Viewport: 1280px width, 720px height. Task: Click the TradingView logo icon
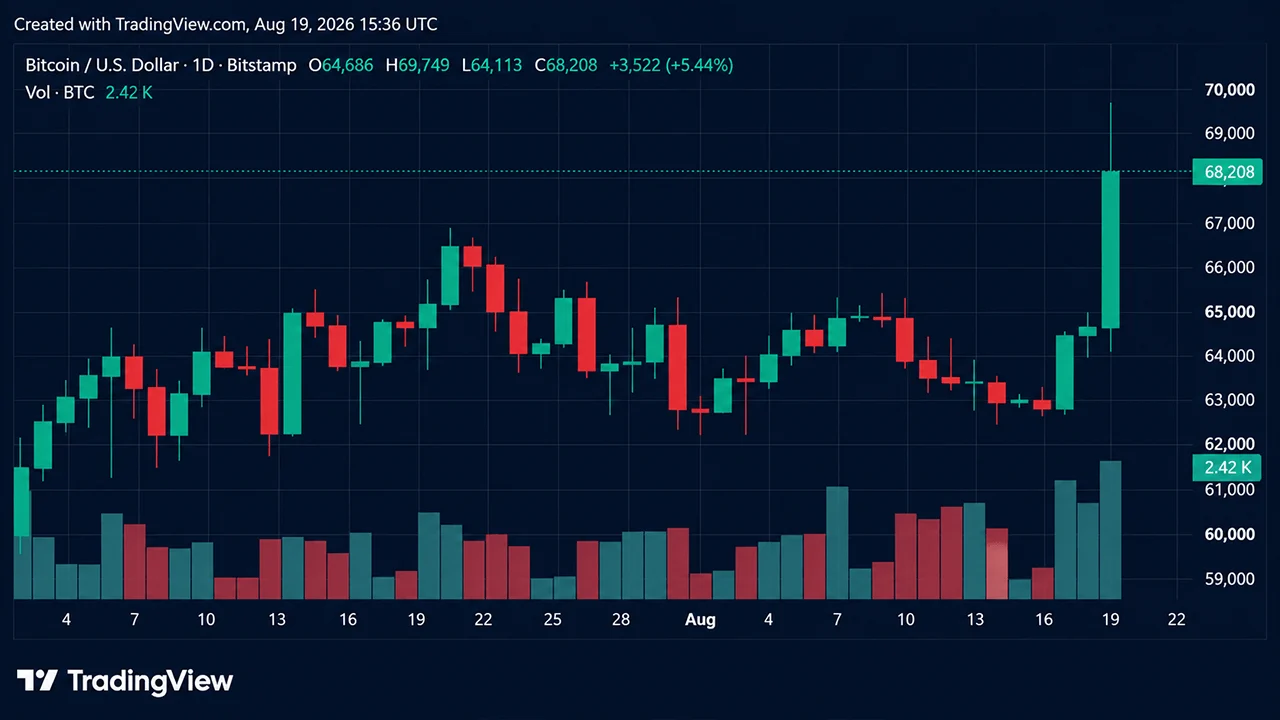(37, 681)
